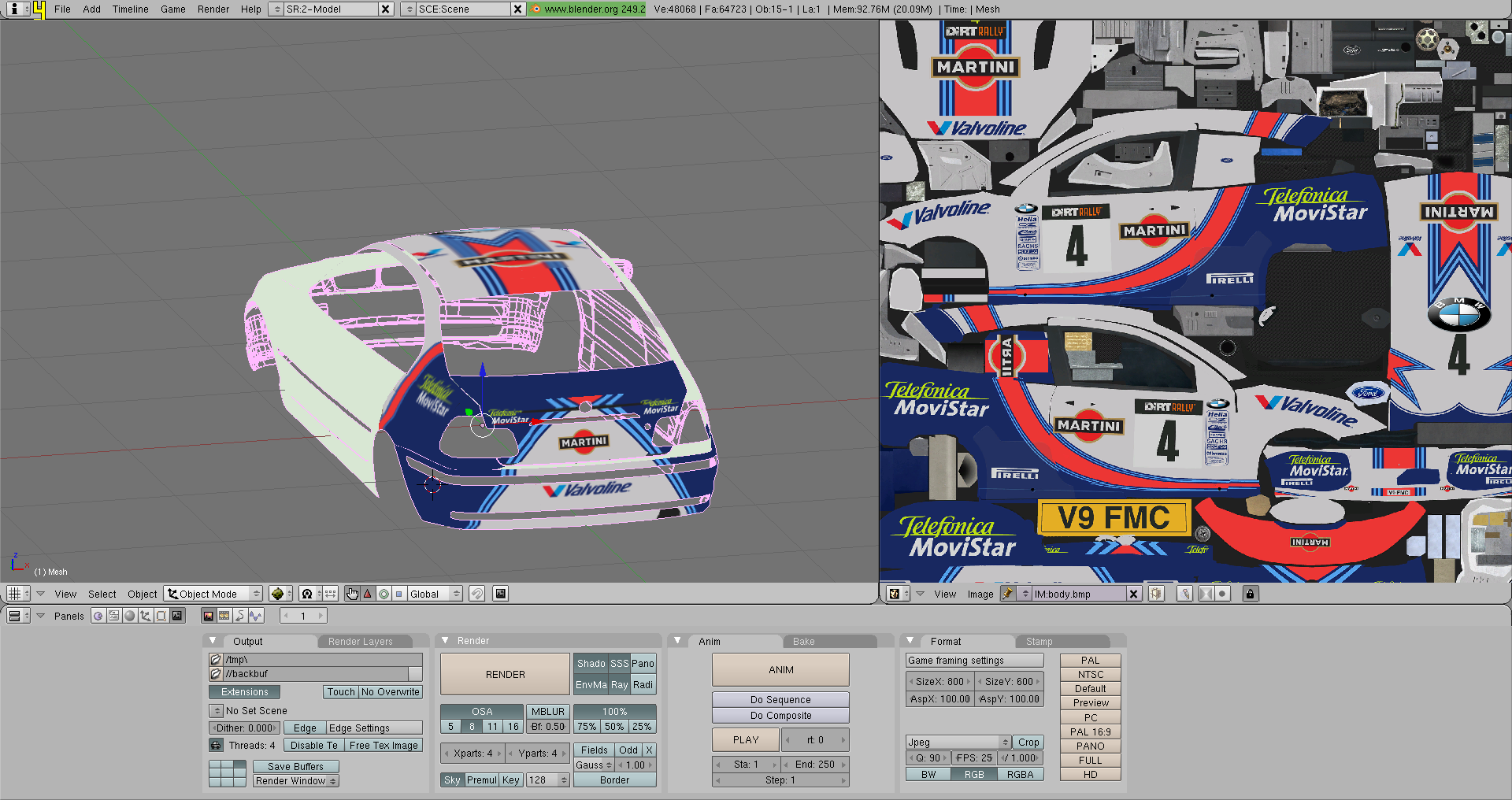Open the File menu
Screen dimensions: 1512x800
62,9
